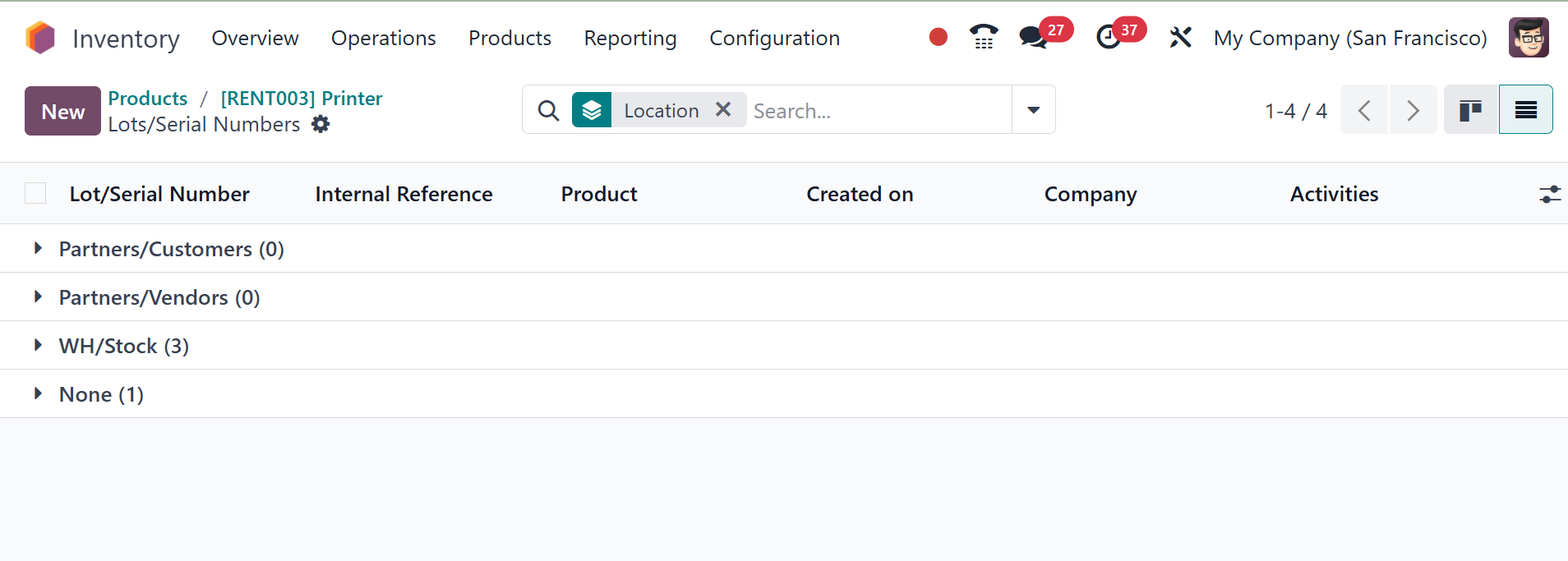Switch to kanban view

1470,110
